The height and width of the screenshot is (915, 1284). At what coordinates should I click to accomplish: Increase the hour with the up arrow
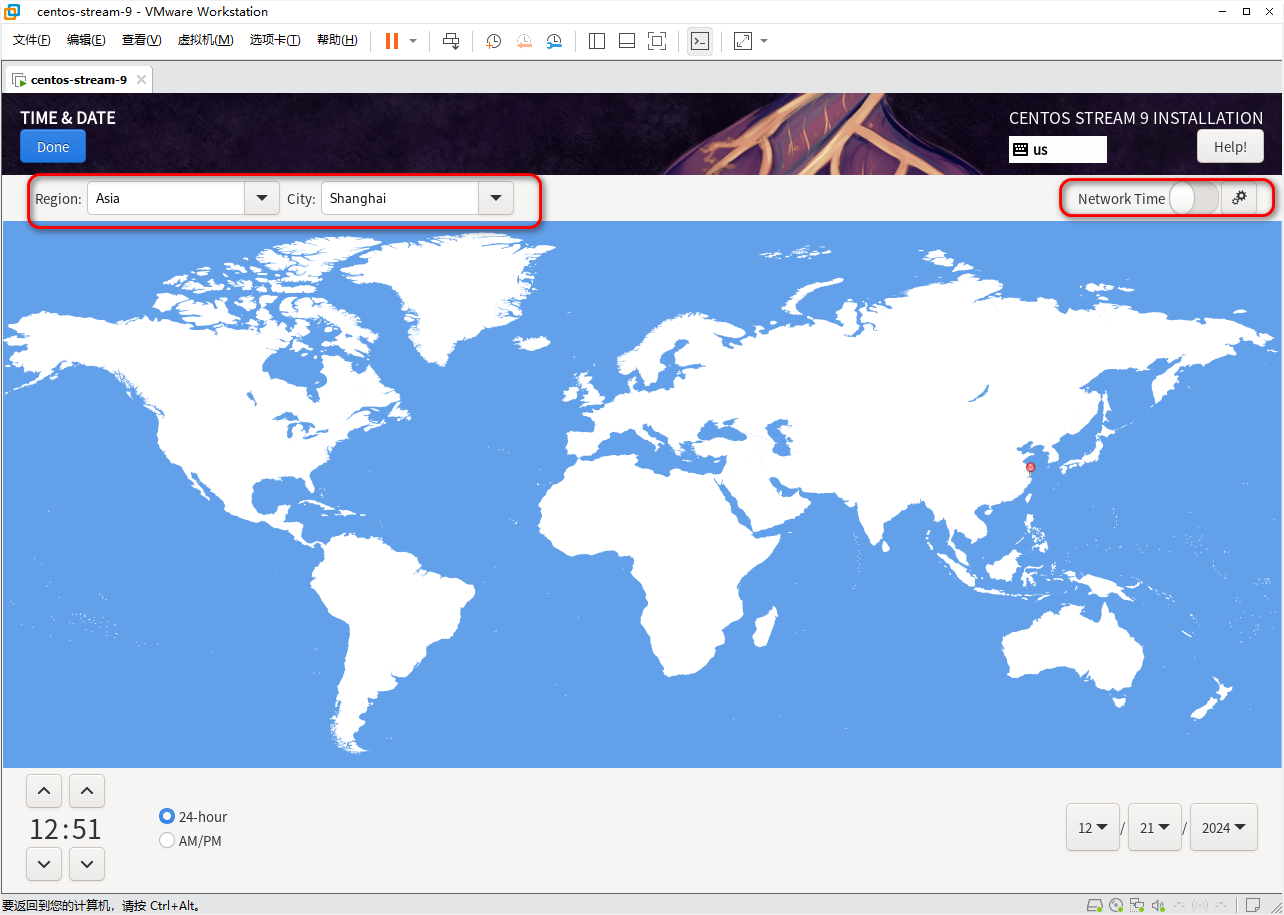[x=44, y=791]
